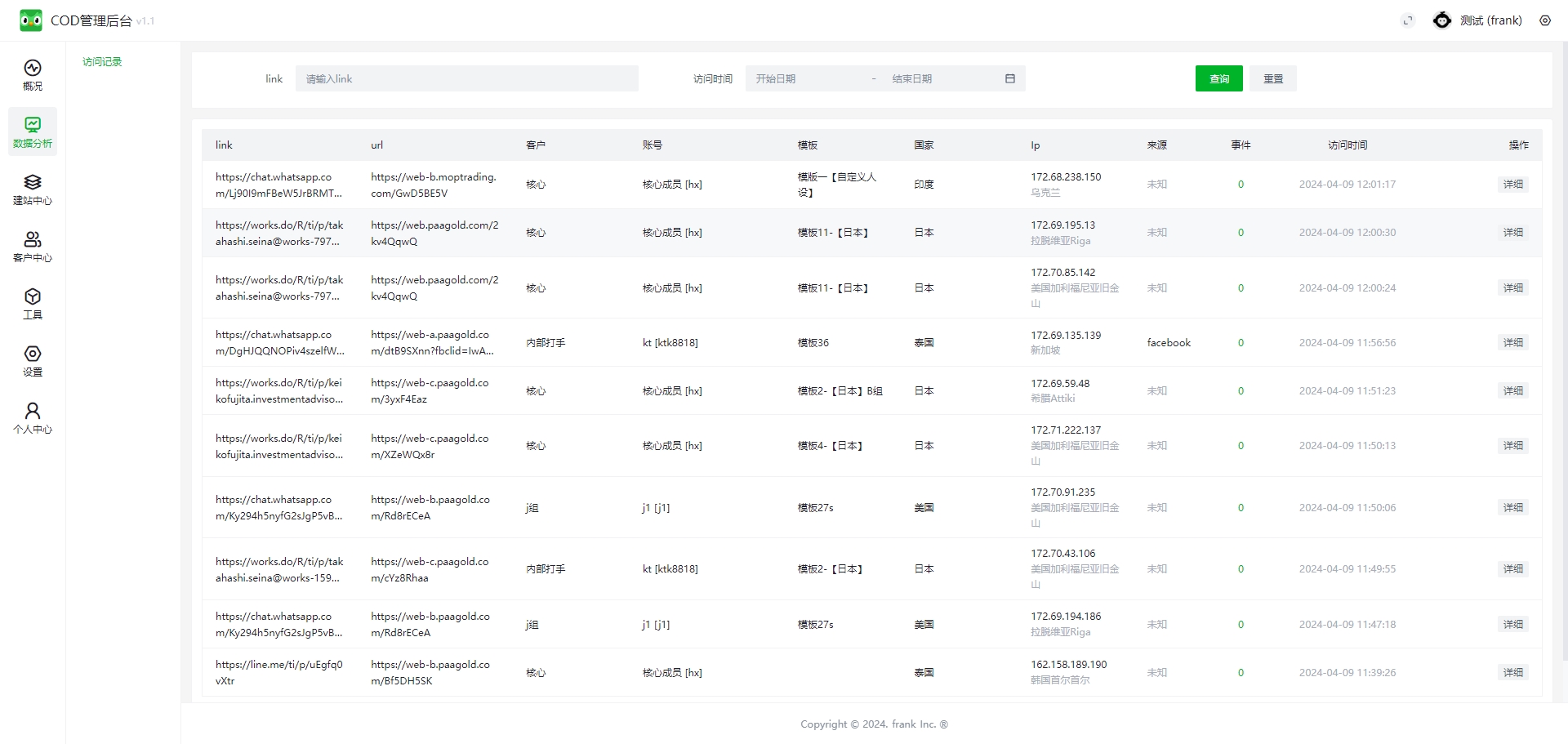The height and width of the screenshot is (744, 1568).
Task: Click the link column header
Action: (224, 145)
